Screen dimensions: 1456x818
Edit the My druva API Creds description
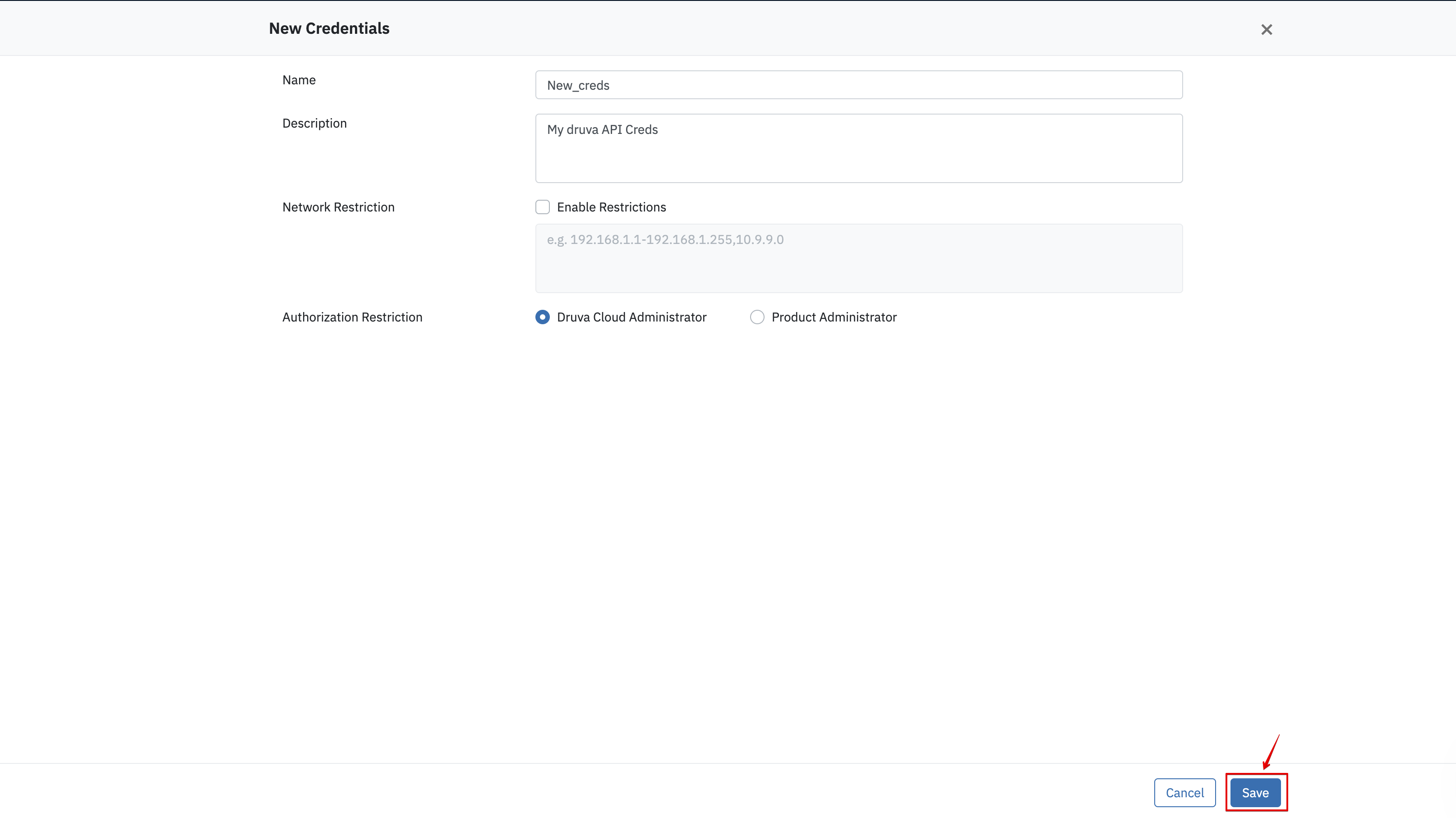click(858, 148)
